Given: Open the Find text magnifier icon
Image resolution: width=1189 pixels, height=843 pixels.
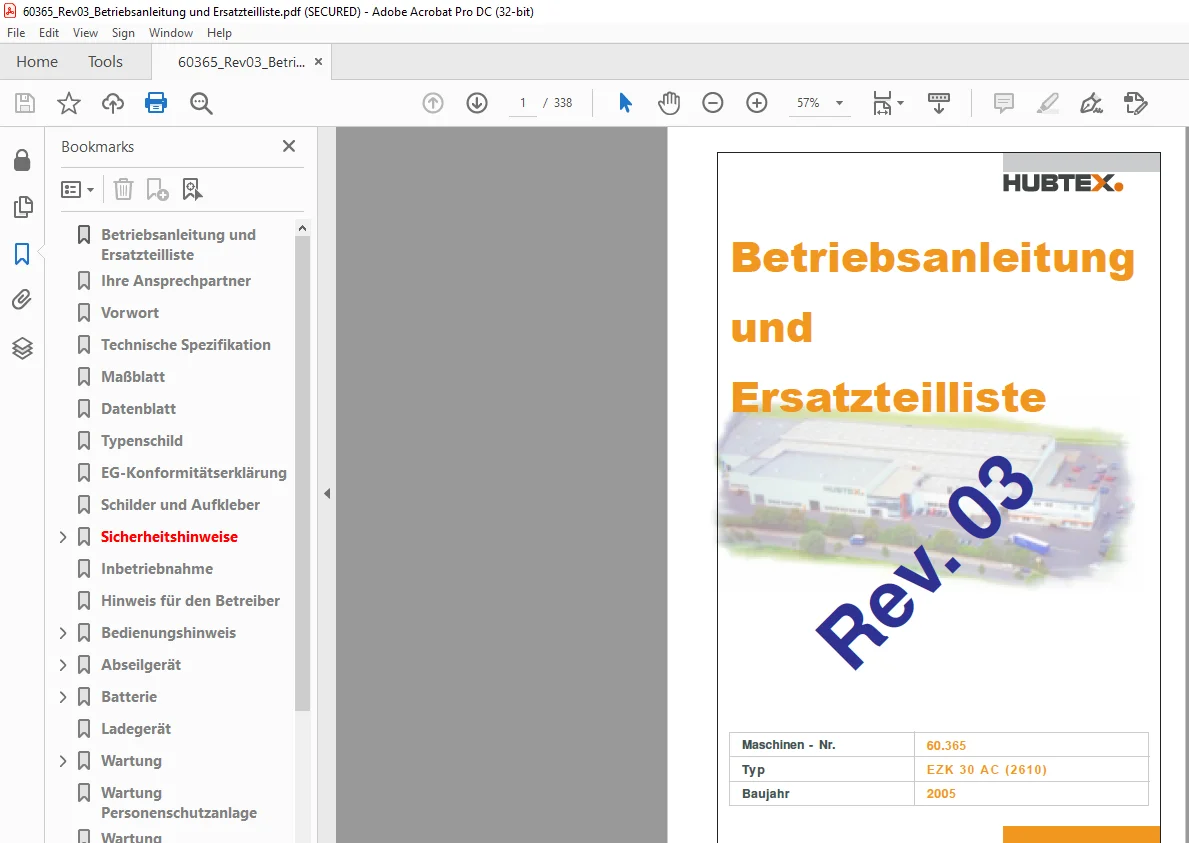Looking at the screenshot, I should pos(201,103).
